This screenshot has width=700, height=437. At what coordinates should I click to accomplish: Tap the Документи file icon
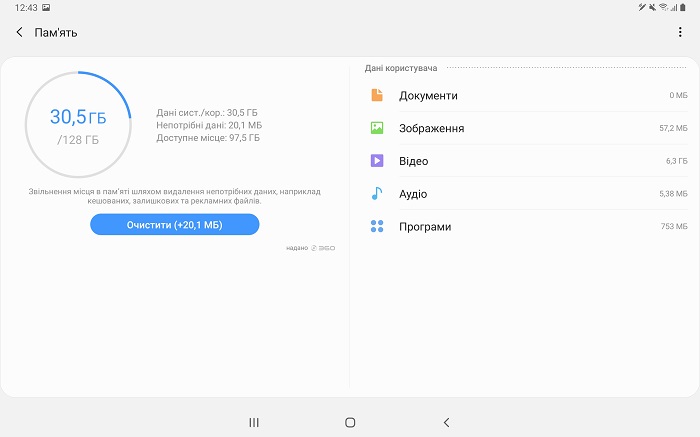coord(377,95)
